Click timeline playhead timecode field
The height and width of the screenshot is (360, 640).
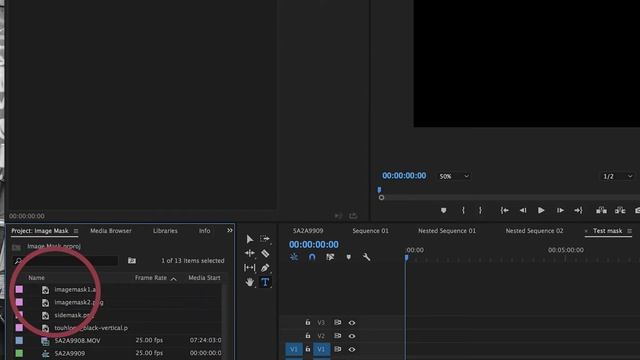tap(313, 244)
